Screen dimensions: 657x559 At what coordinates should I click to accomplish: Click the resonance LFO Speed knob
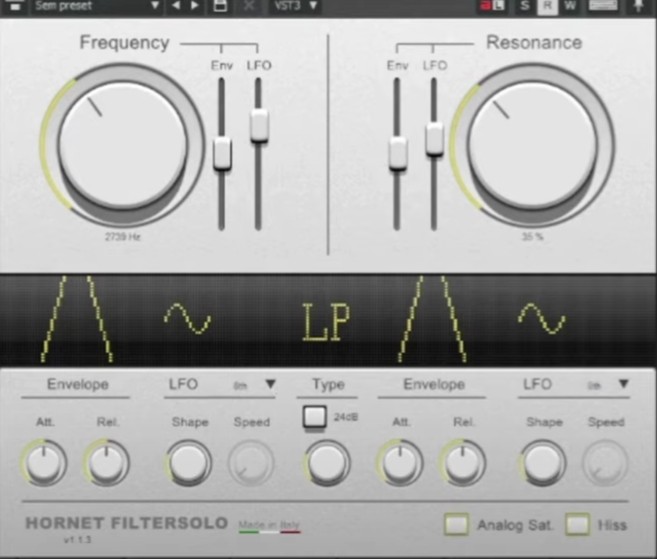[x=605, y=463]
